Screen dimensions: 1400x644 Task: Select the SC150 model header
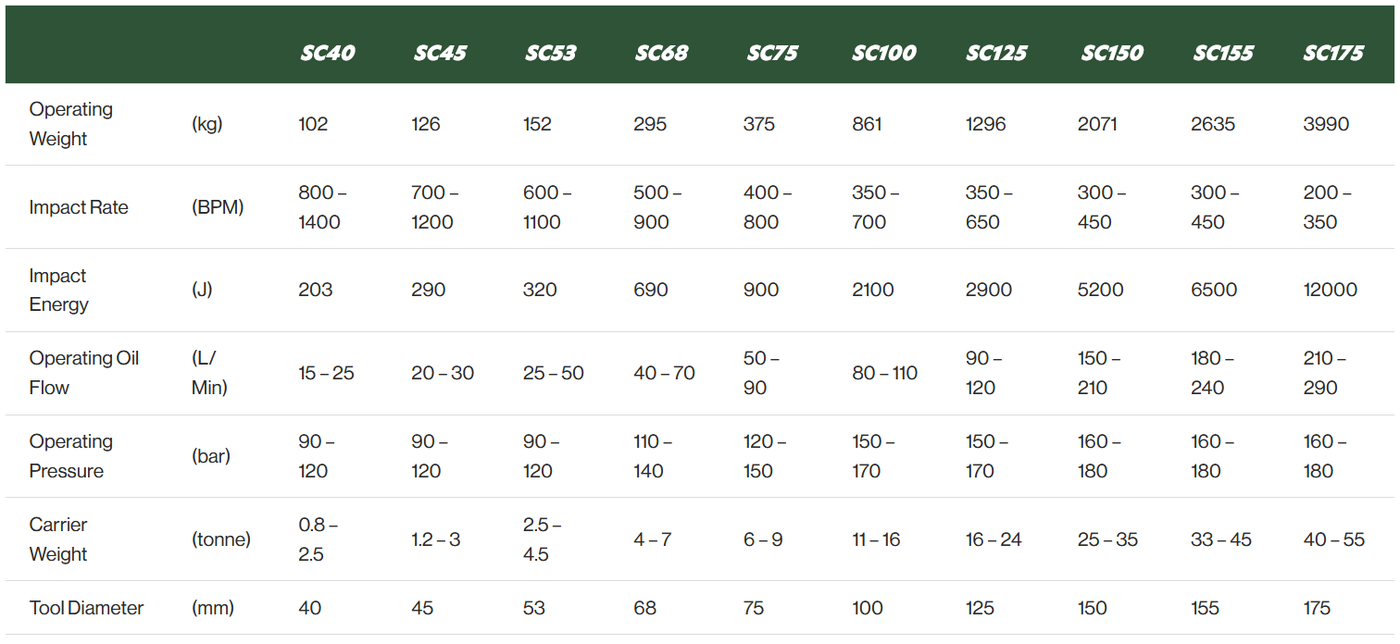1111,53
